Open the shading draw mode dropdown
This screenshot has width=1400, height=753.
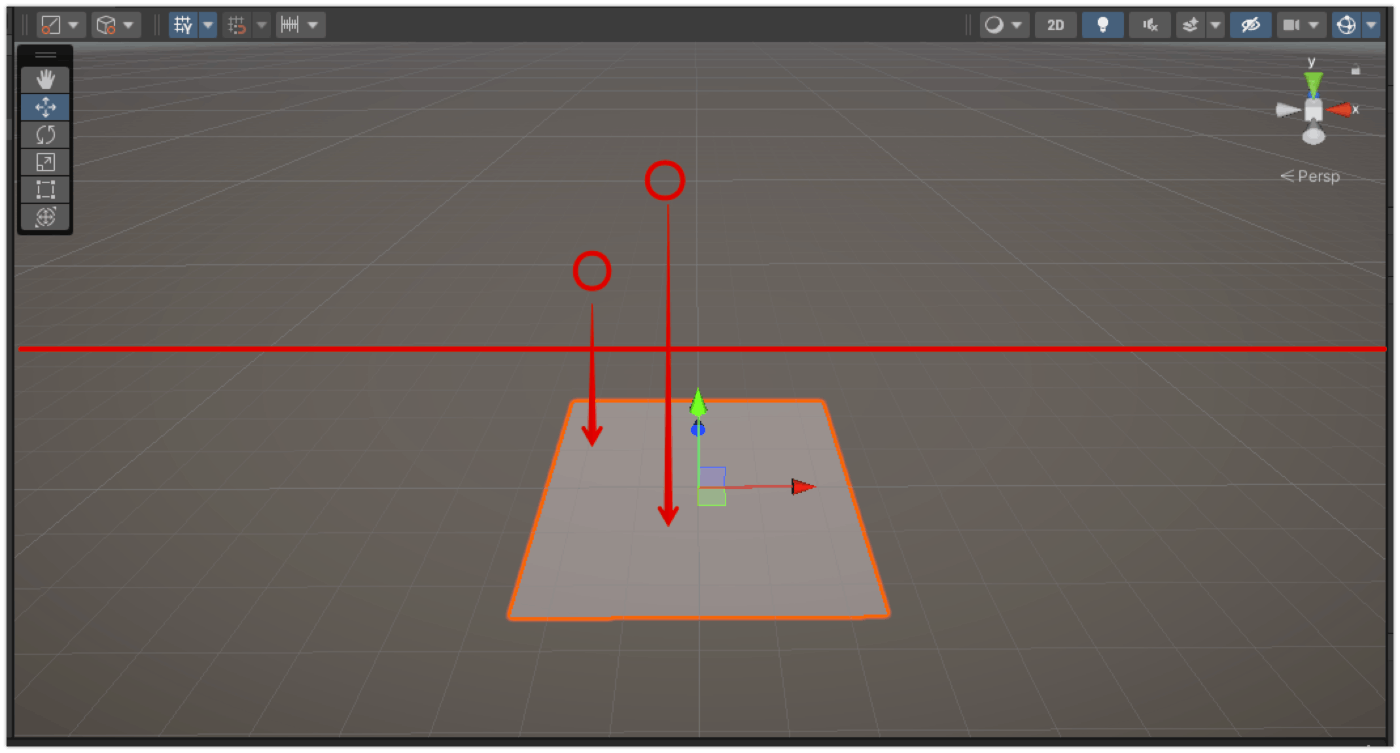point(1004,25)
